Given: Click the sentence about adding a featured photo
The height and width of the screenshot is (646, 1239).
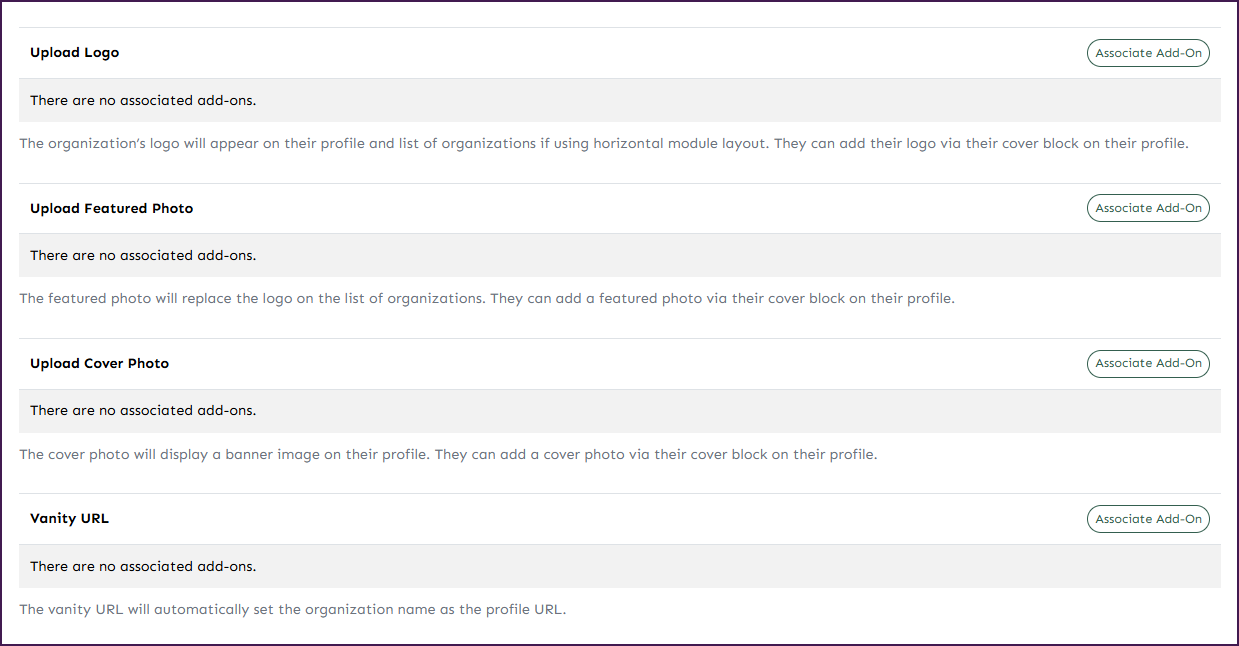Looking at the screenshot, I should [x=720, y=299].
